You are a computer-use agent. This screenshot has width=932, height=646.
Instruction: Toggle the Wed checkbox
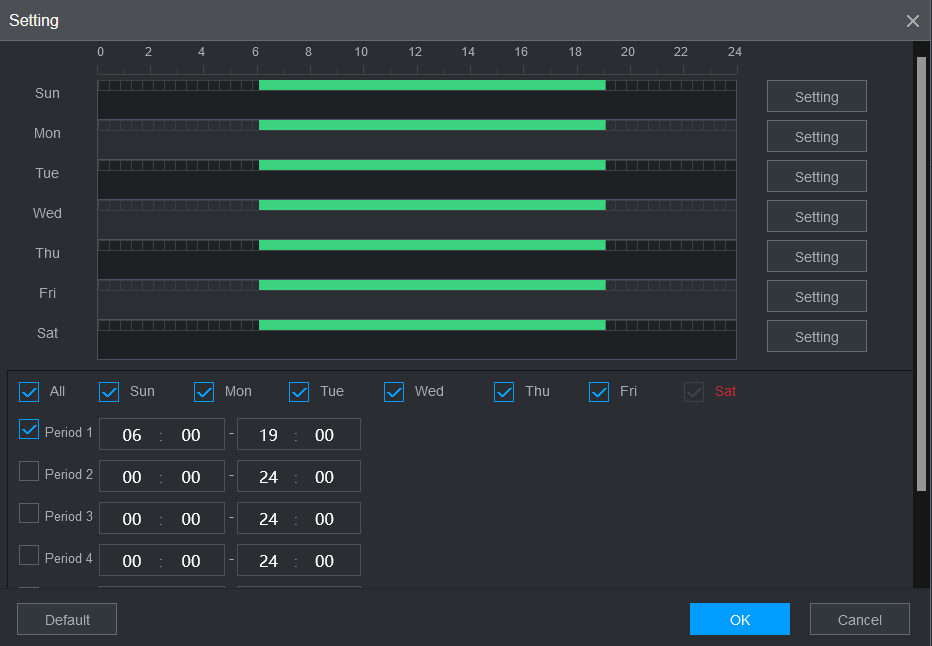click(394, 392)
